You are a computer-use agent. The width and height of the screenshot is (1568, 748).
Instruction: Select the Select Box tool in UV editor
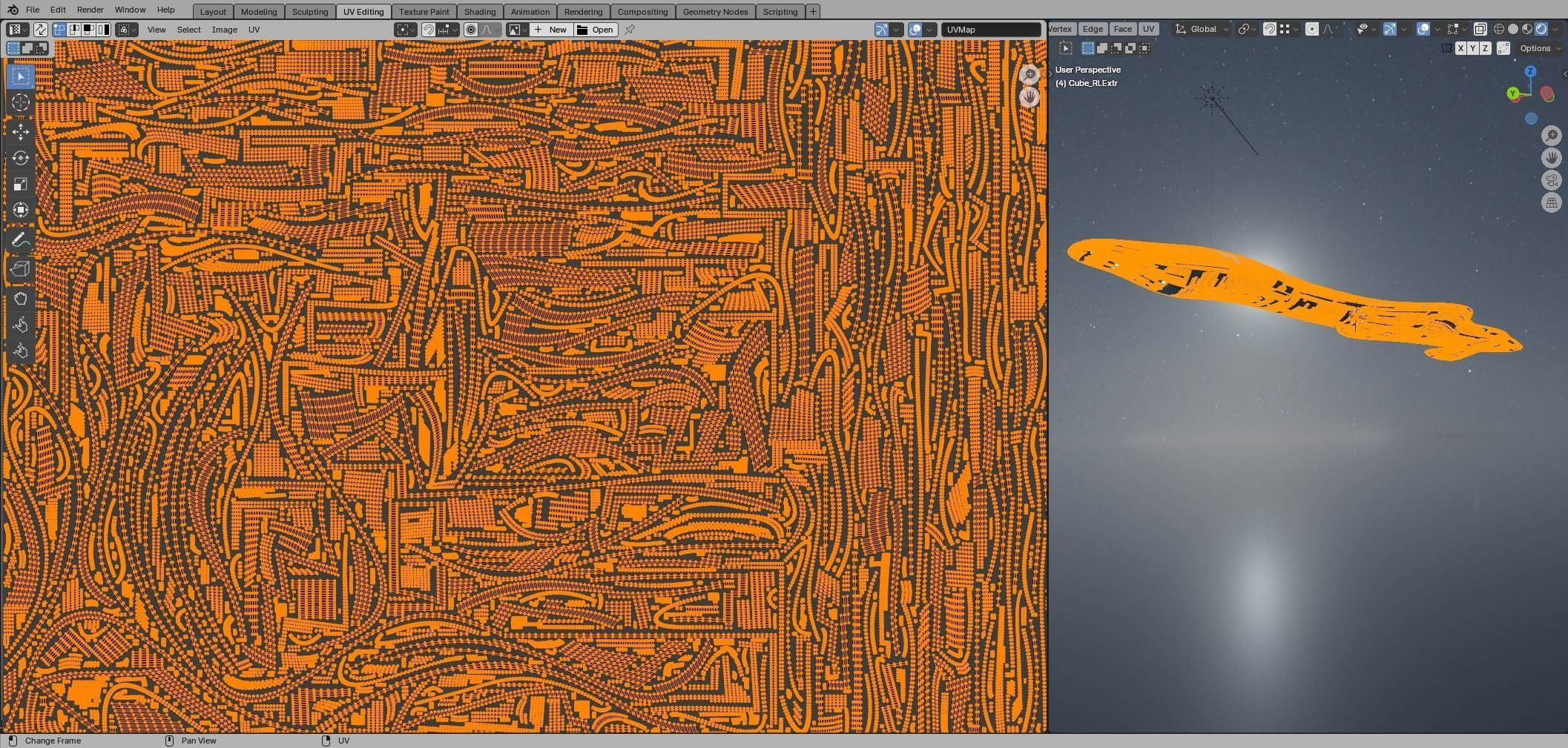point(21,76)
